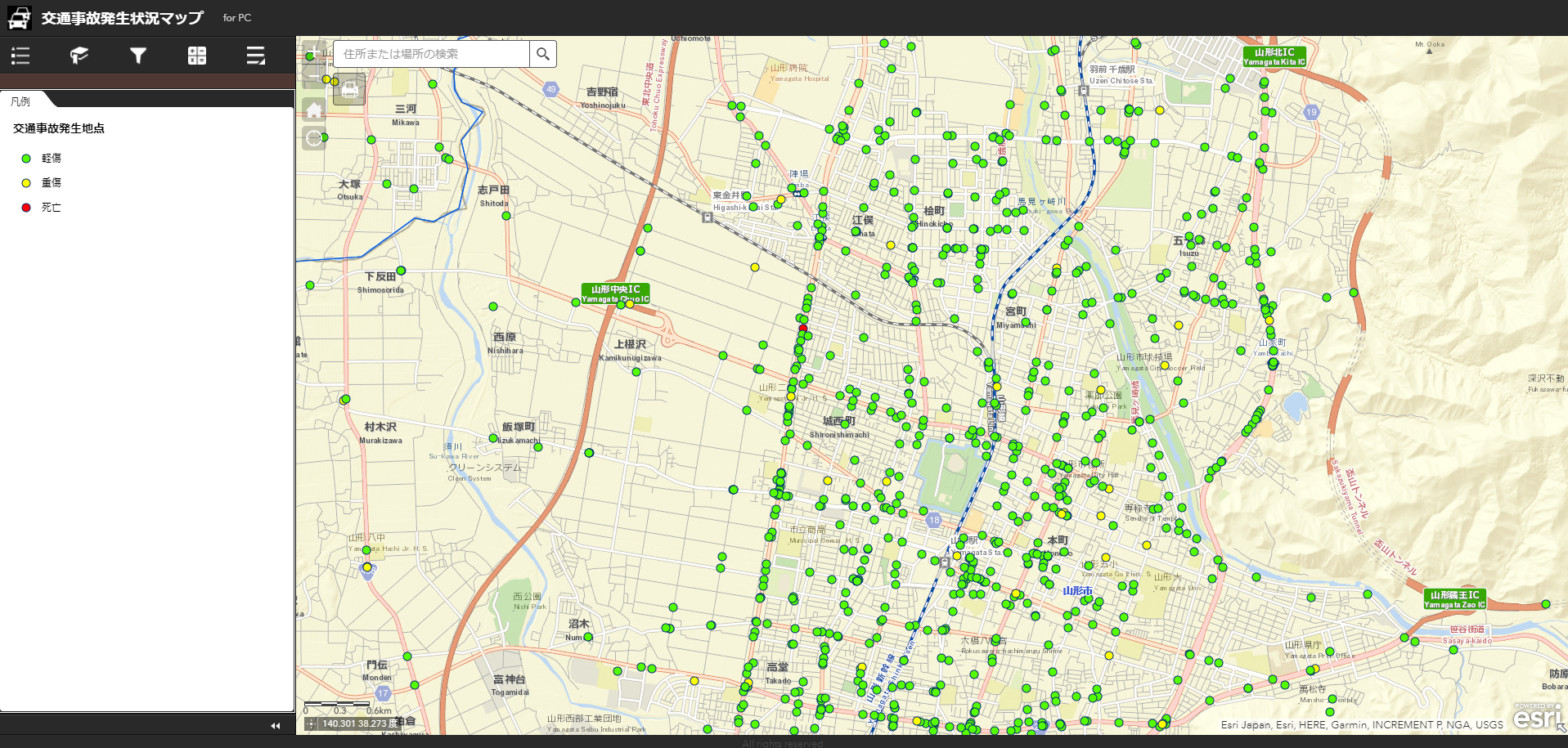Click the yellow 重傷 legend symbol
The width and height of the screenshot is (1568, 748).
point(26,183)
